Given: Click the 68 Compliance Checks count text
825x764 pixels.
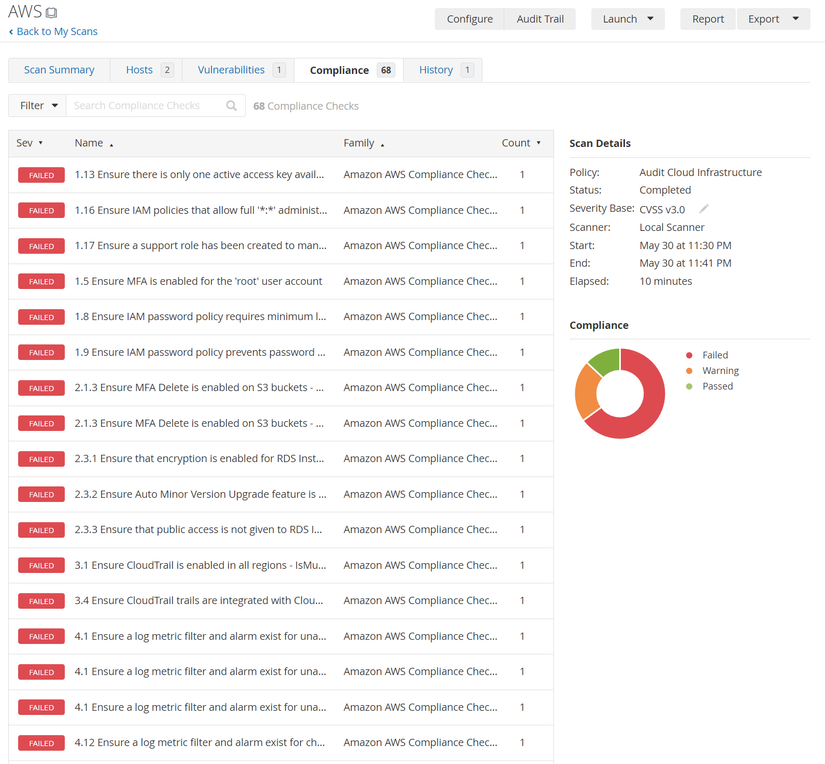Looking at the screenshot, I should [x=306, y=106].
